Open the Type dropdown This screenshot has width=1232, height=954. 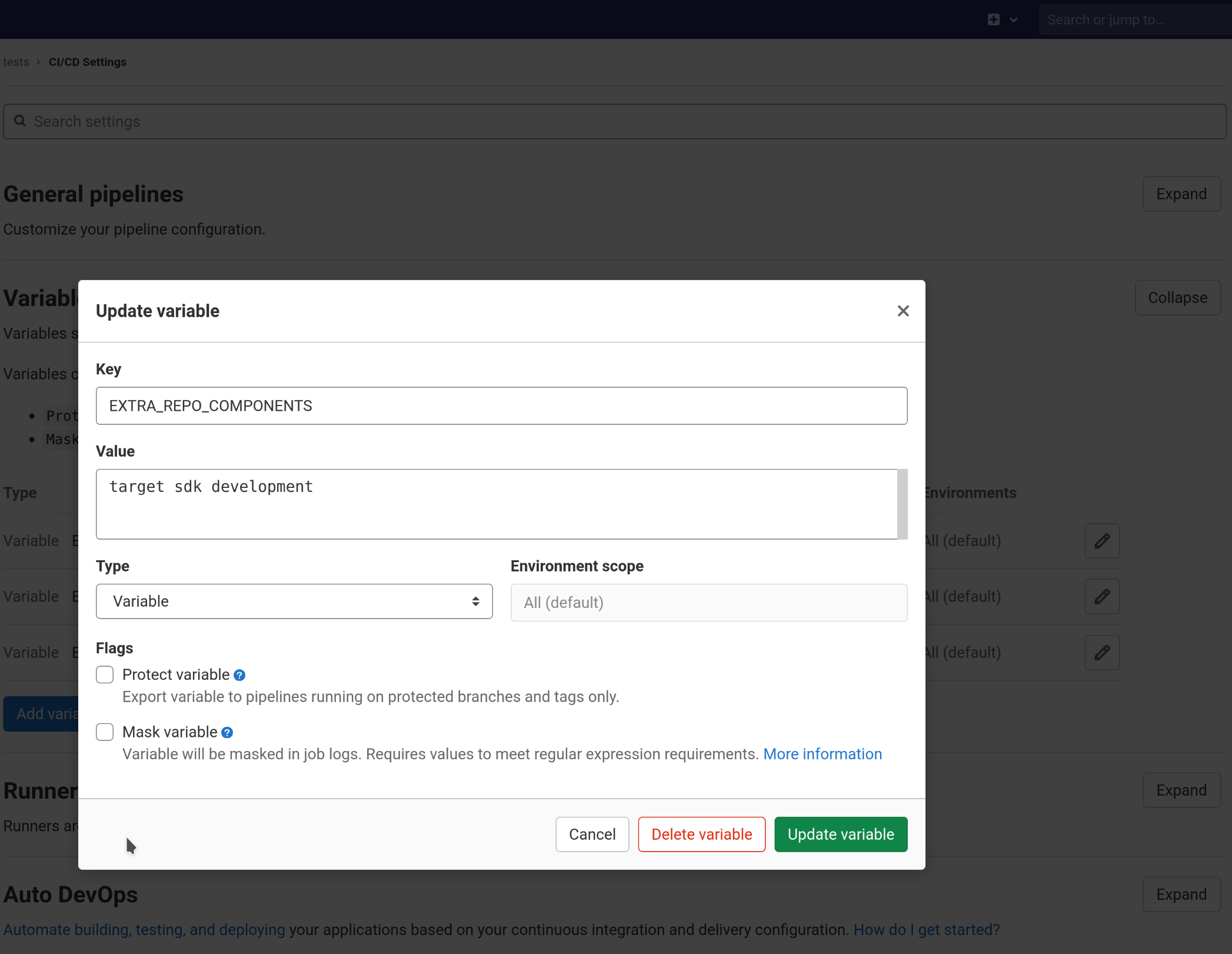coord(294,601)
